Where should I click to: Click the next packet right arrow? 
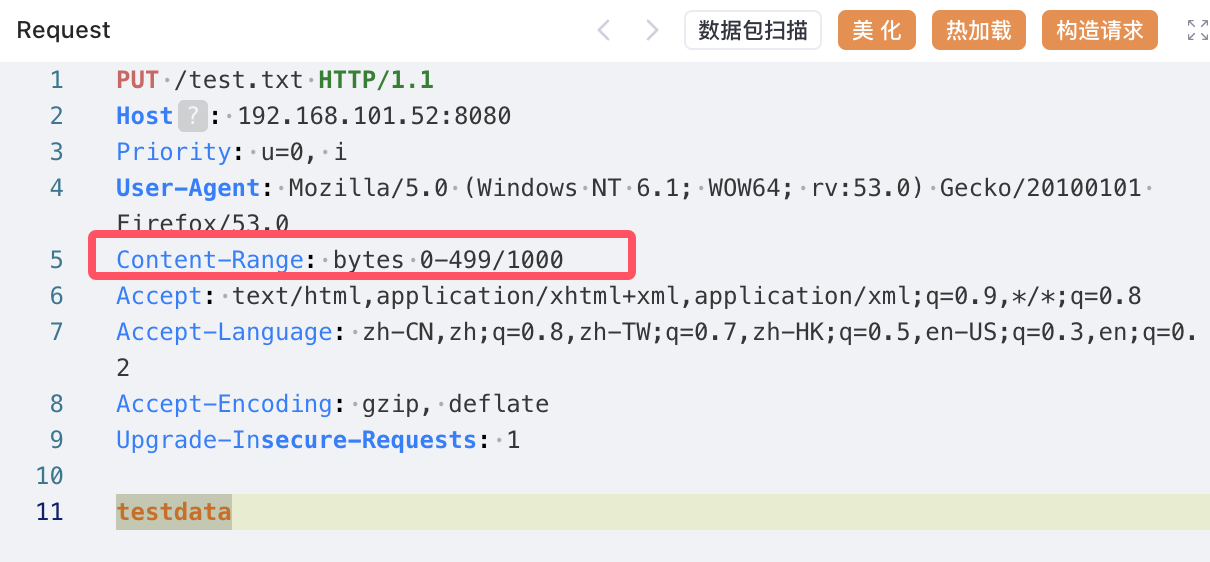point(653,30)
